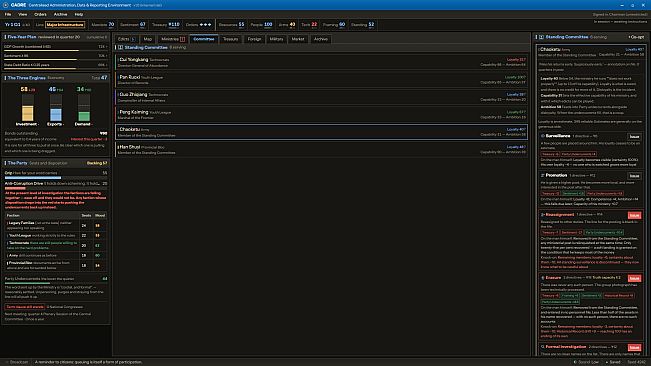
Task: Click the Erasure directive icon
Action: 543,277
